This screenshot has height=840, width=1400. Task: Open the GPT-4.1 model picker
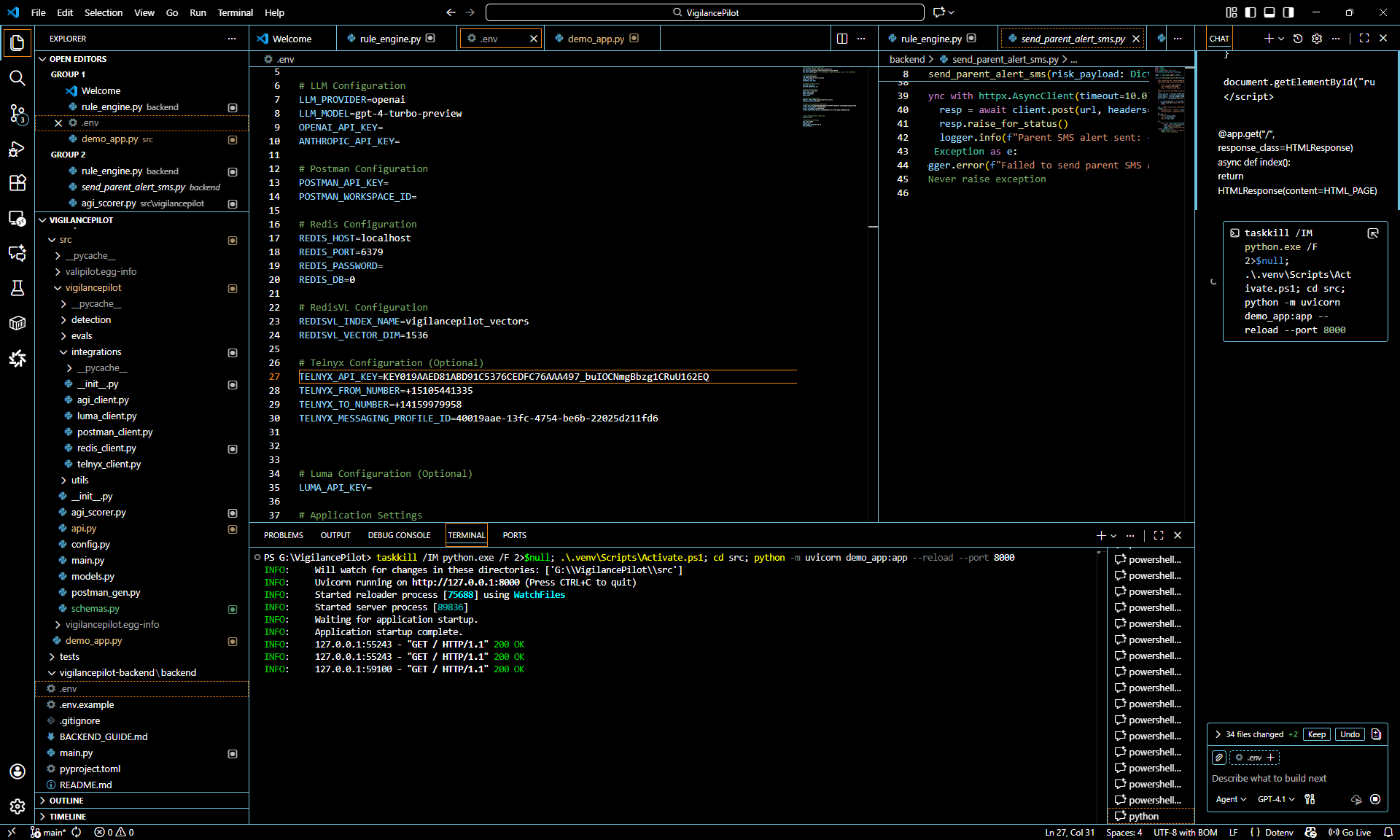pos(1276,799)
